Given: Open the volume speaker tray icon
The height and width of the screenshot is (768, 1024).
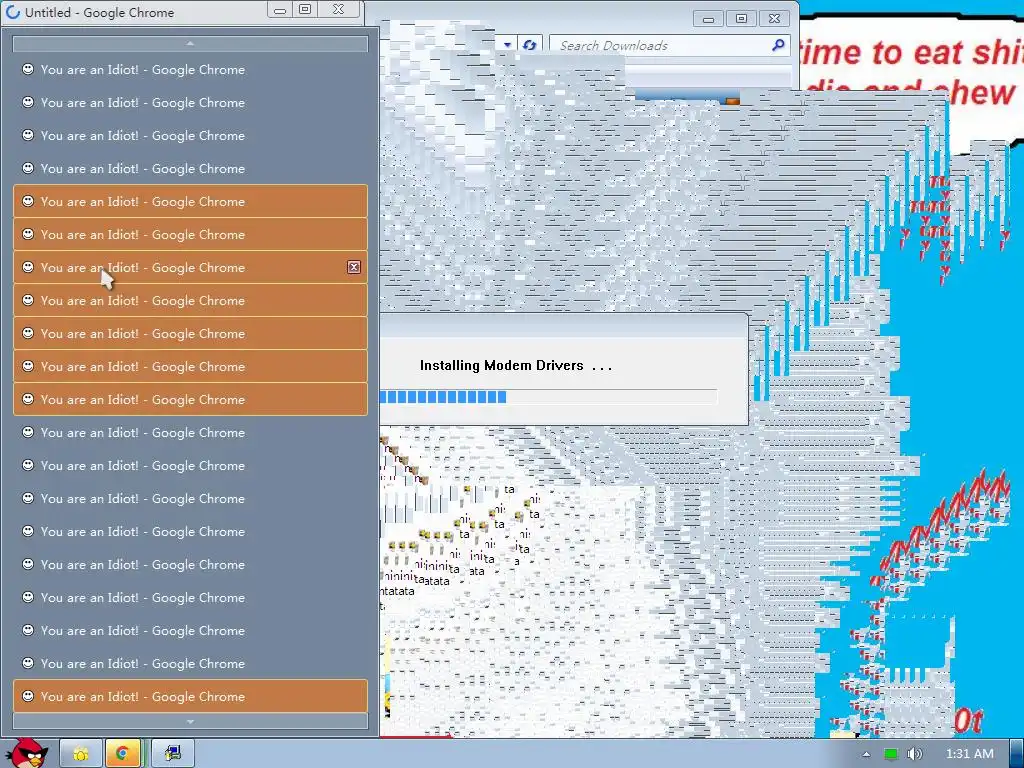Looking at the screenshot, I should 915,754.
